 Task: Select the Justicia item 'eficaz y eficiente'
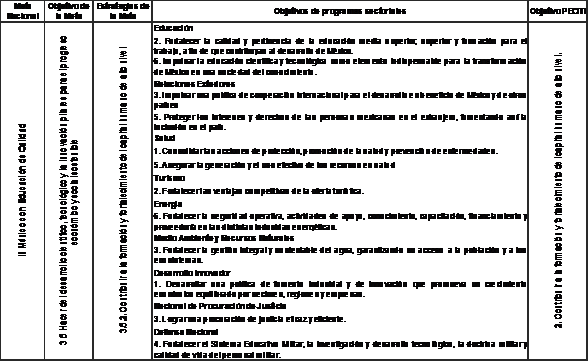(249, 319)
